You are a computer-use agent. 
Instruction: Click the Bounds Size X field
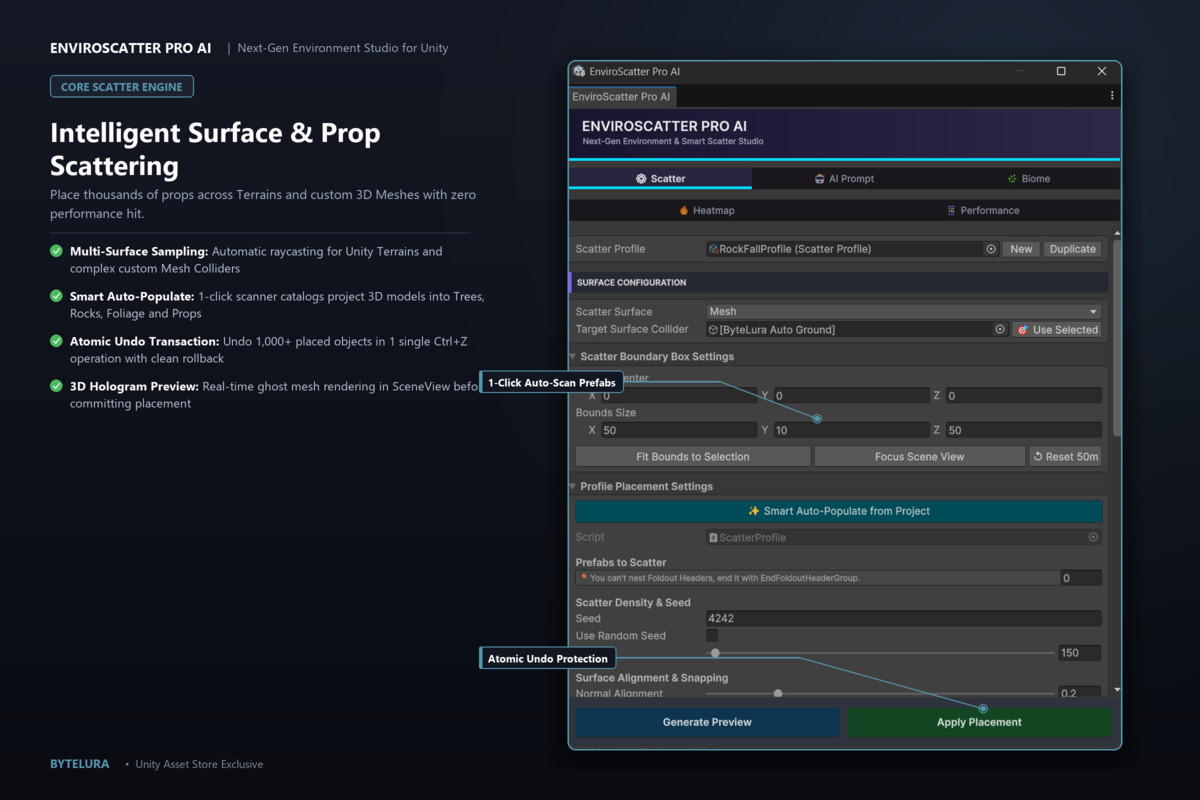[679, 430]
